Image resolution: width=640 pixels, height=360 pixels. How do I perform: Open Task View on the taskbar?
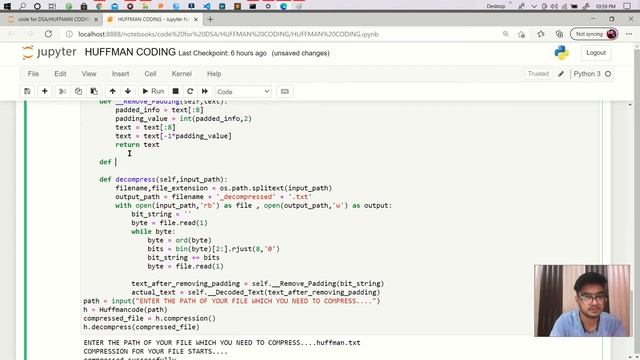pyautogui.click(x=52, y=6)
